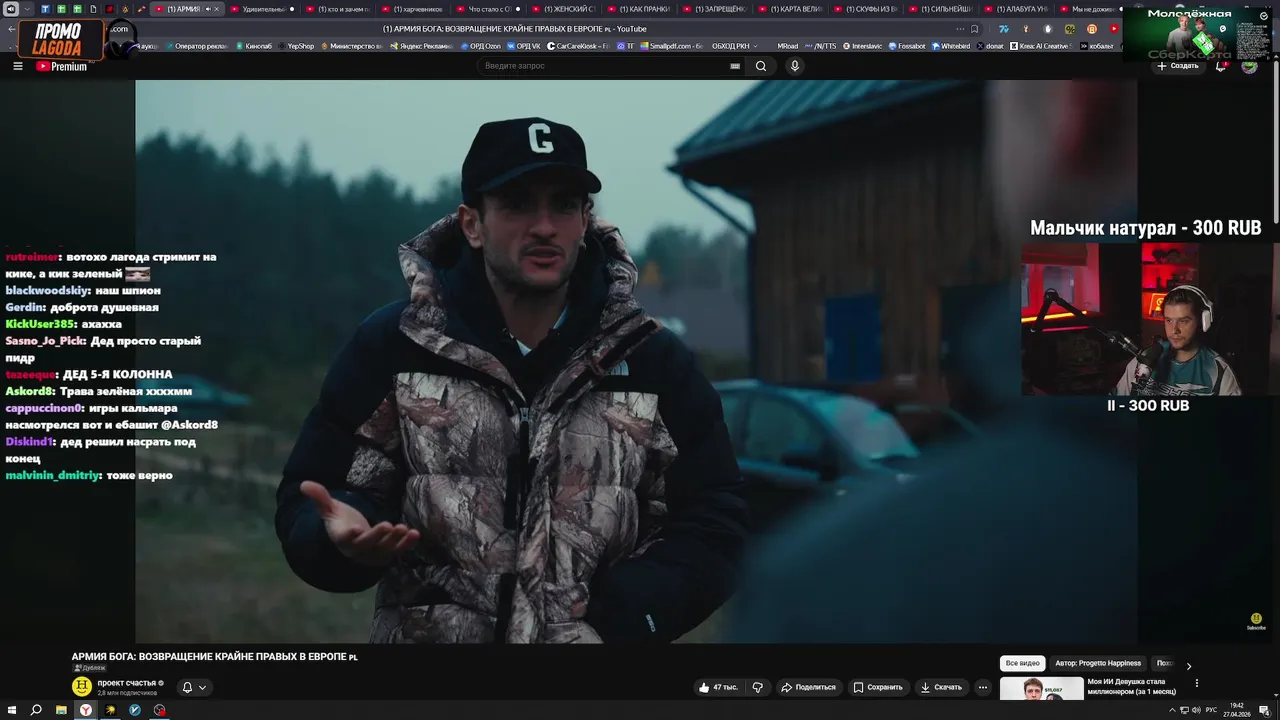
Task: Dislike the video with thumbs-down
Action: click(757, 687)
